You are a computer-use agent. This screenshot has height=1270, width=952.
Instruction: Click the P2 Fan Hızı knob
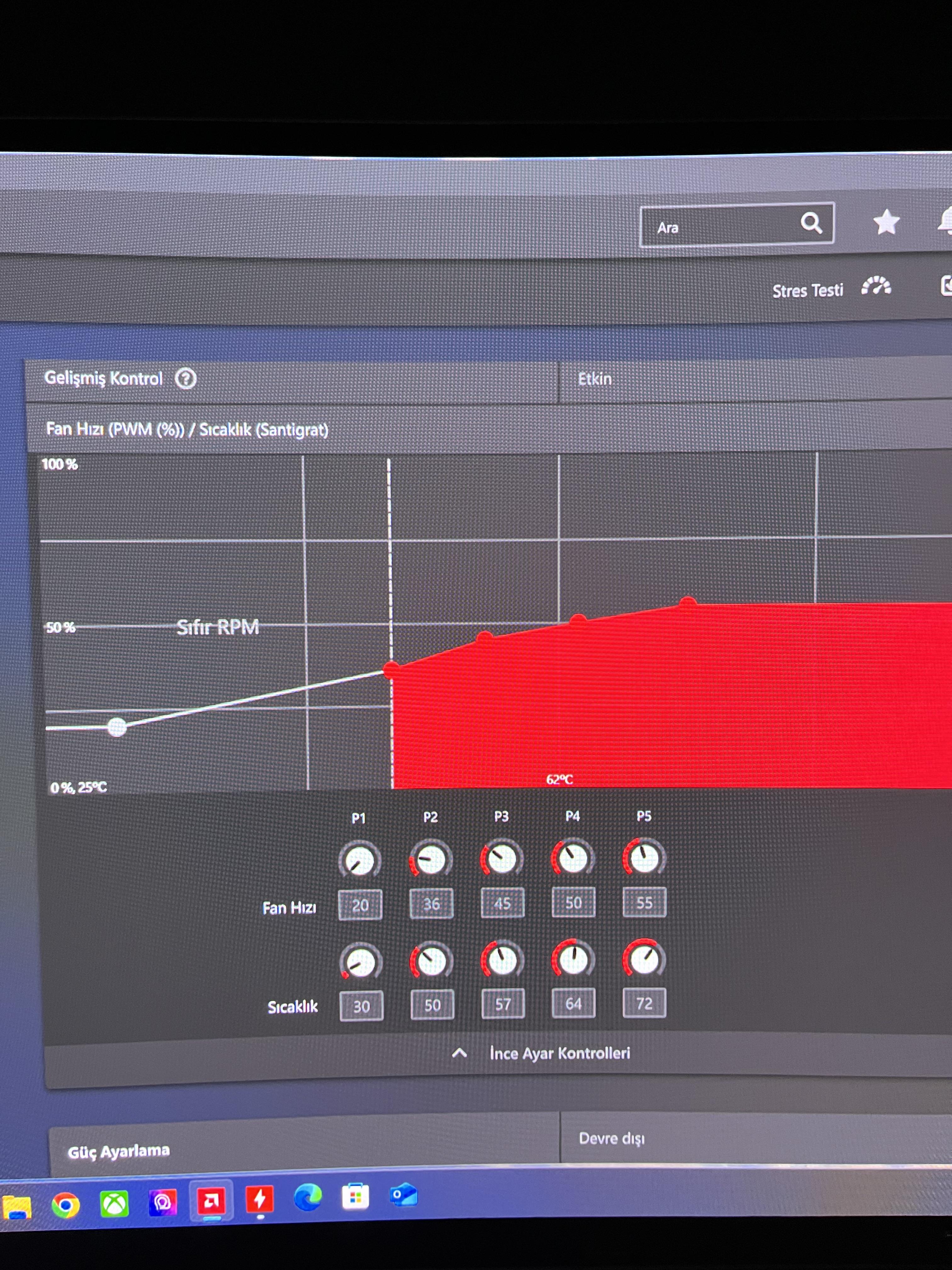[430, 860]
